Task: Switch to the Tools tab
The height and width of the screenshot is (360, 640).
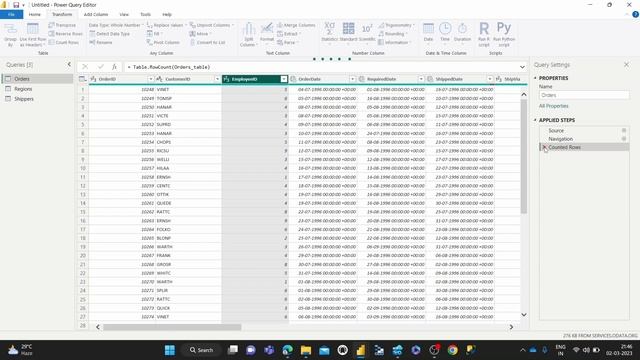Action: click(x=145, y=14)
